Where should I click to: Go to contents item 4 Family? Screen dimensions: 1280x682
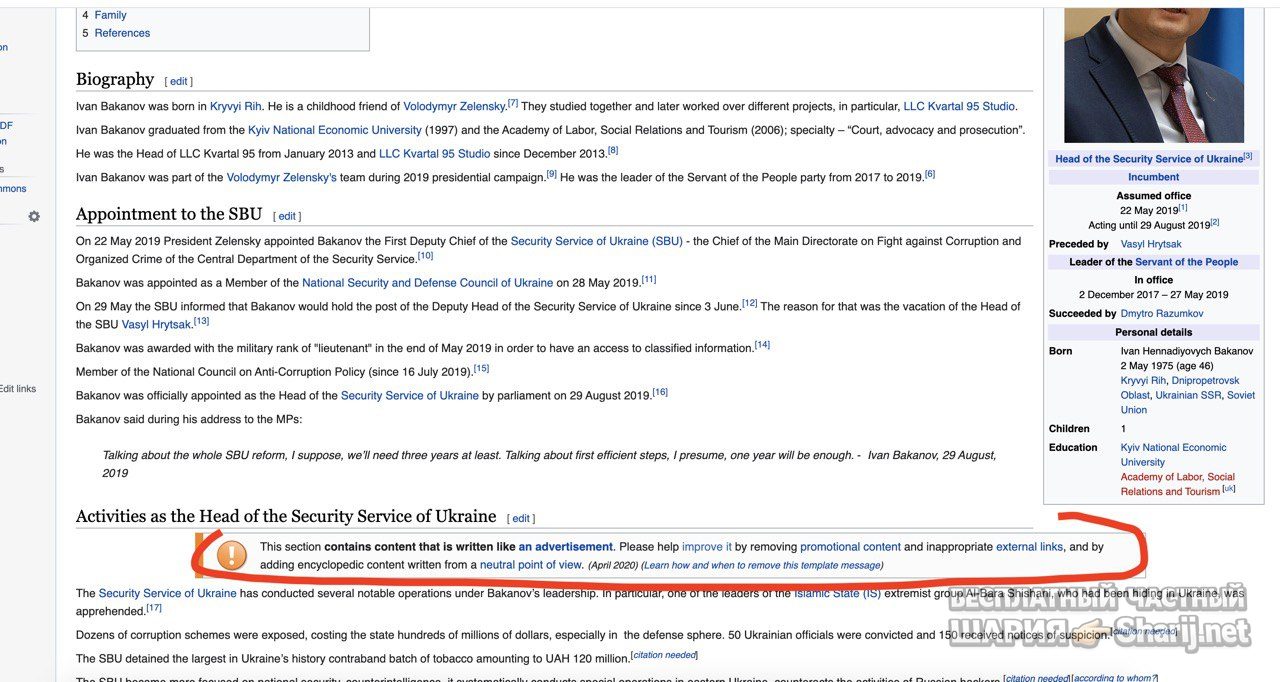pos(110,15)
